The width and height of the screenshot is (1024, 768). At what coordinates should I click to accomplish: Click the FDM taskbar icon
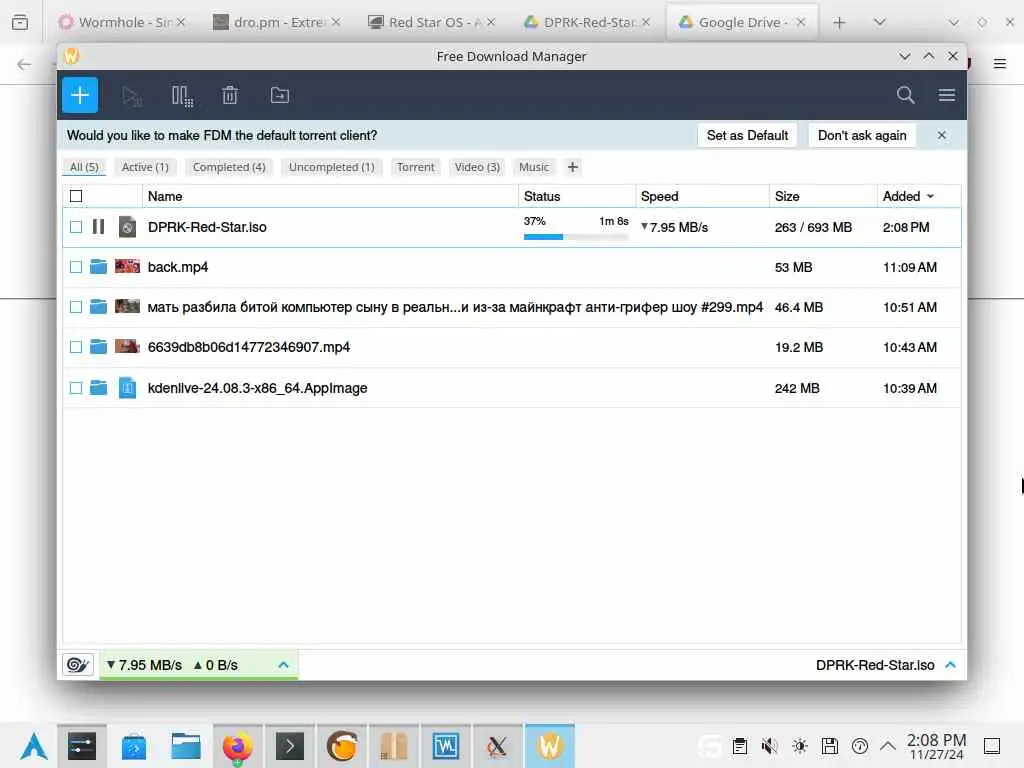(x=550, y=746)
